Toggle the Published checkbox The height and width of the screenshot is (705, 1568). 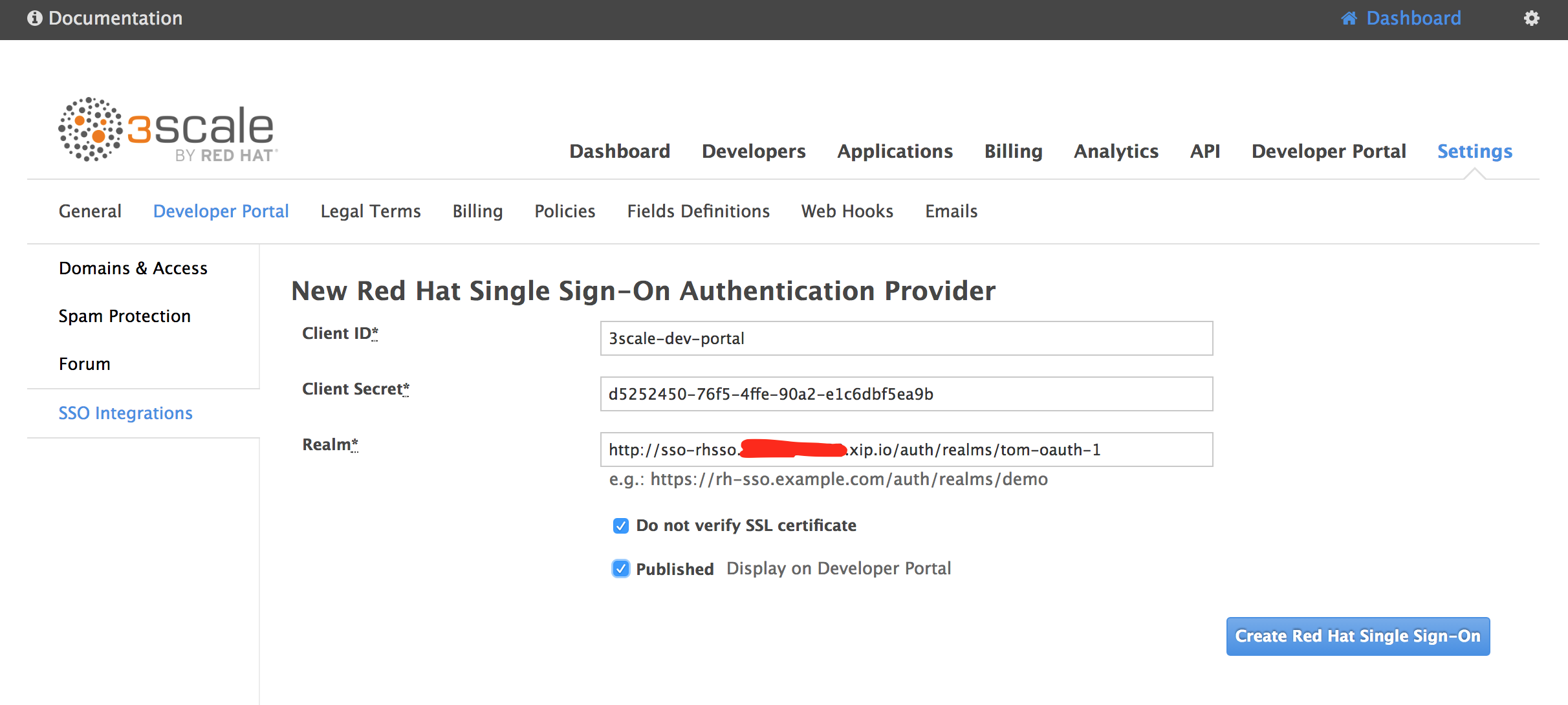(x=620, y=569)
